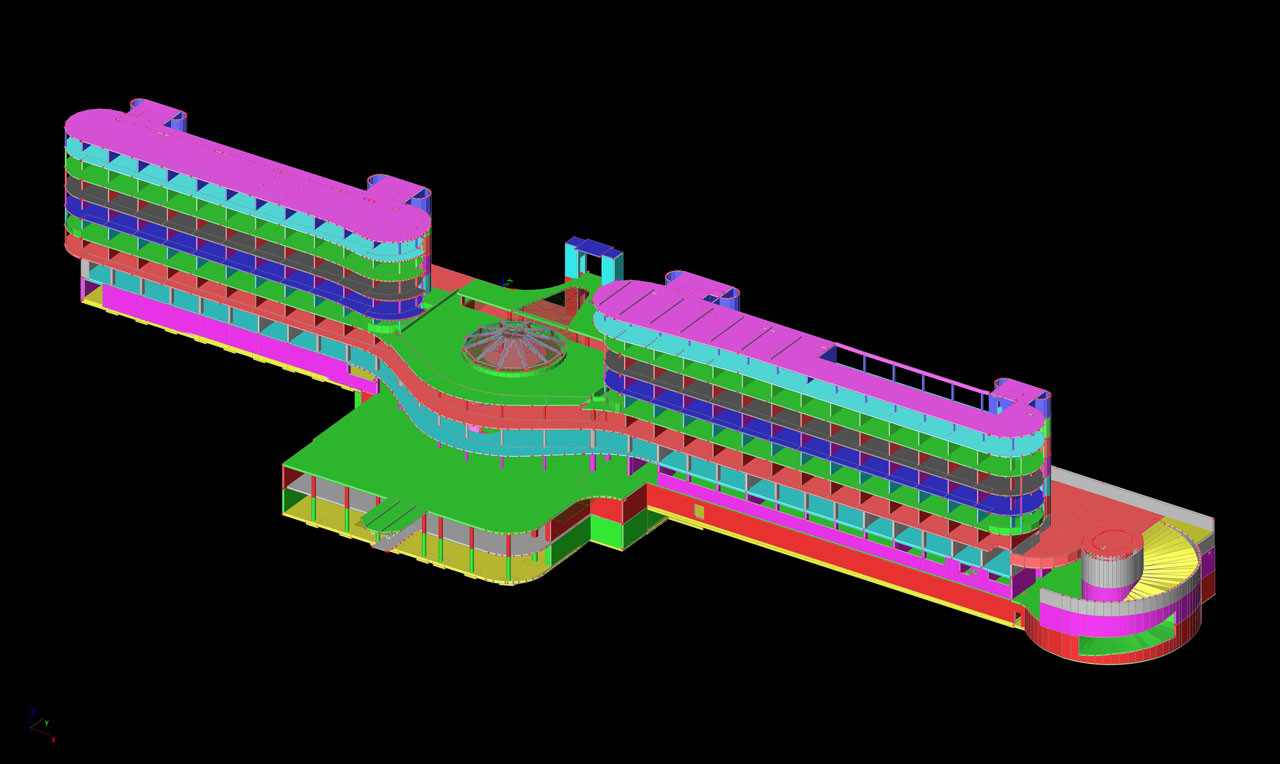Click the red X axis label

point(53,740)
